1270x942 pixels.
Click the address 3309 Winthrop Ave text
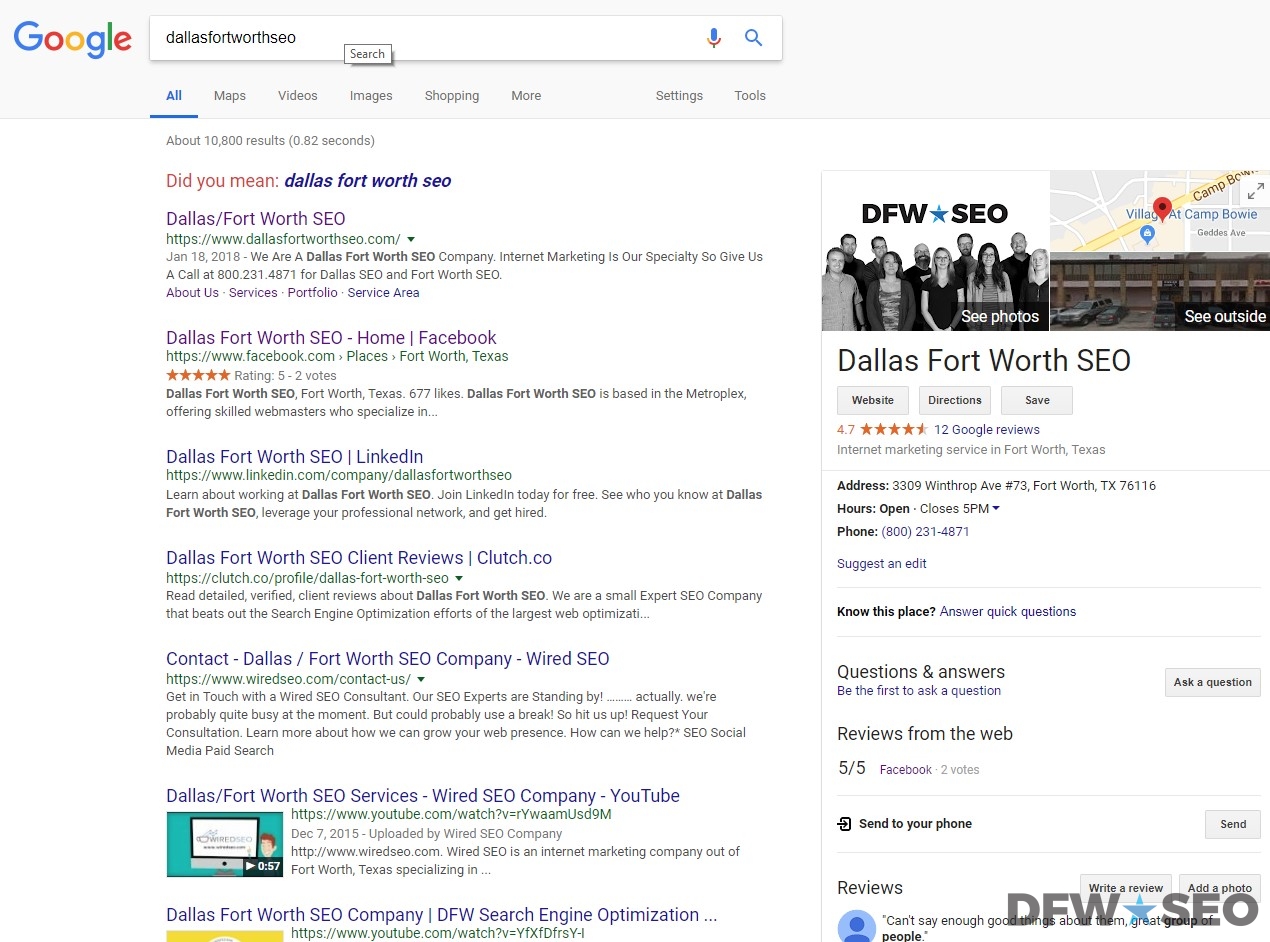tap(1022, 486)
